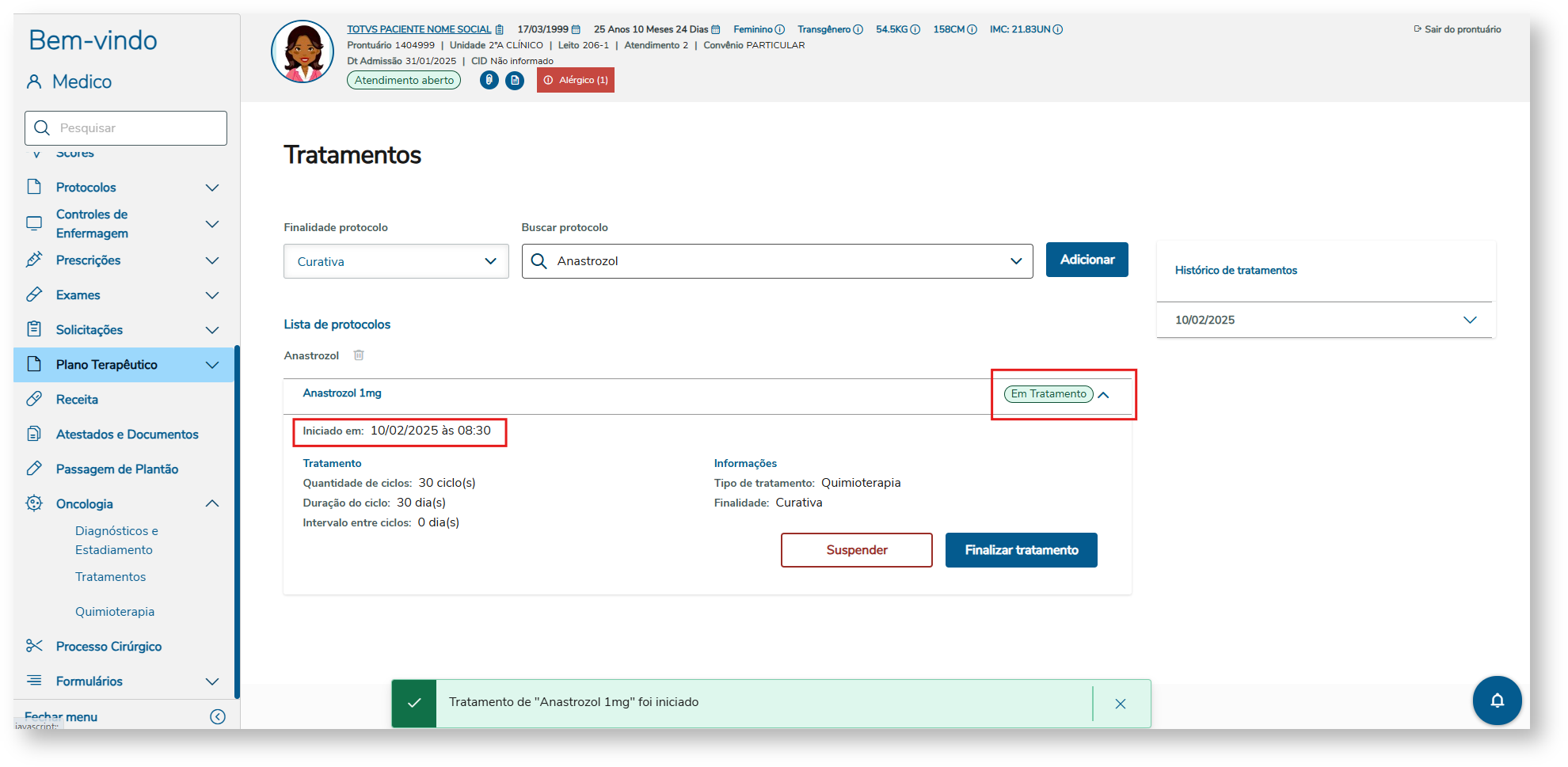Image resolution: width=1568 pixels, height=767 pixels.
Task: Click the info icon next to IMC
Action: [1058, 29]
